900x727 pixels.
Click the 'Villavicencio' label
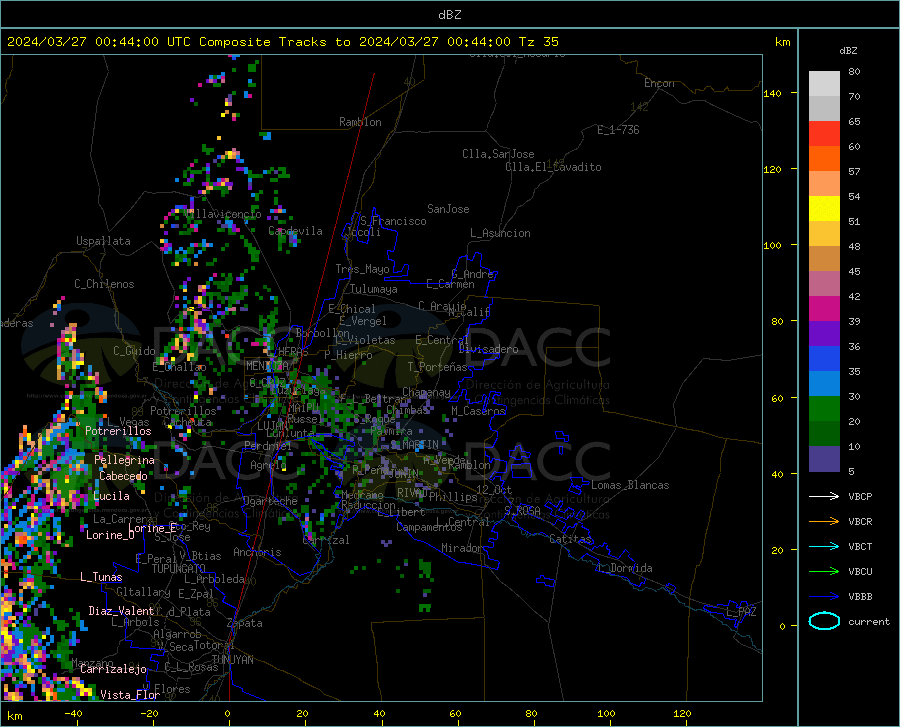pos(224,214)
